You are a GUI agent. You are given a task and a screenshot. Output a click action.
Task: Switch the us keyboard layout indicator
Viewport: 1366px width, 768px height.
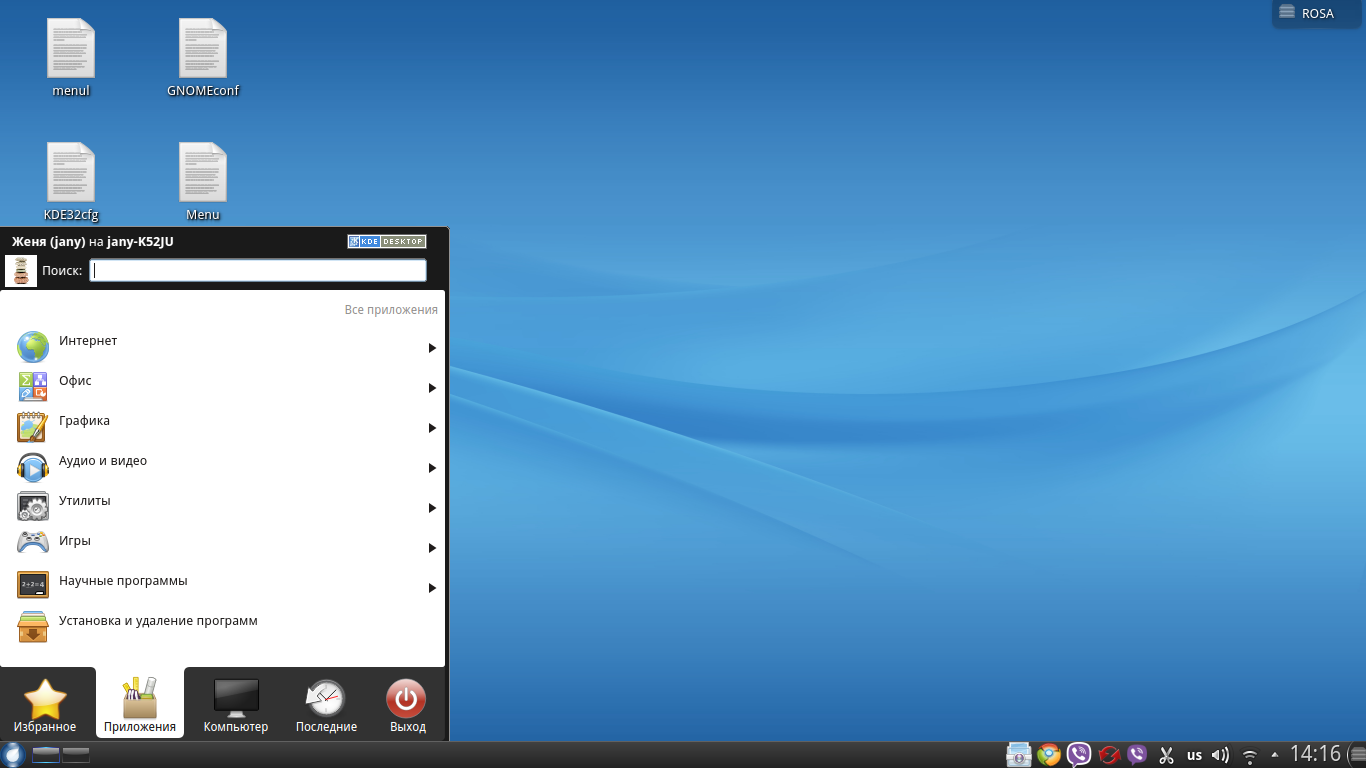[x=1194, y=756]
